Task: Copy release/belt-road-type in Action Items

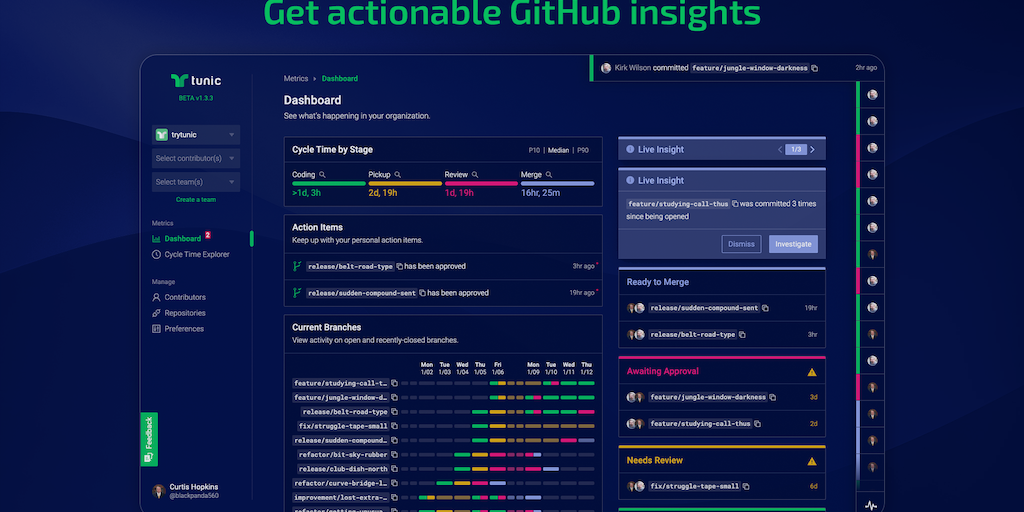Action: click(x=400, y=266)
